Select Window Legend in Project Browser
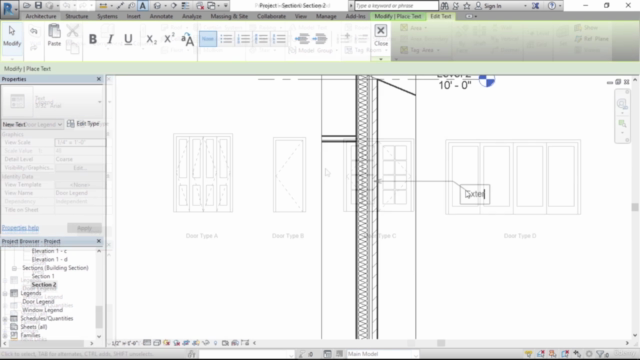Viewport: 640px width, 360px height. (42, 310)
